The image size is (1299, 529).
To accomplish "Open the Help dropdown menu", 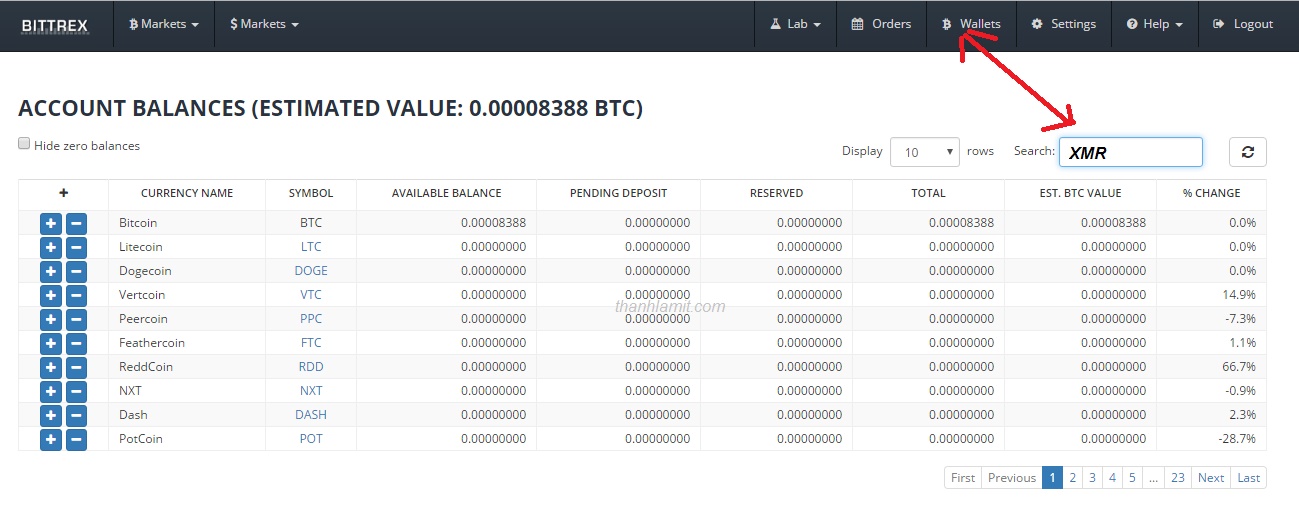I will pos(1154,24).
